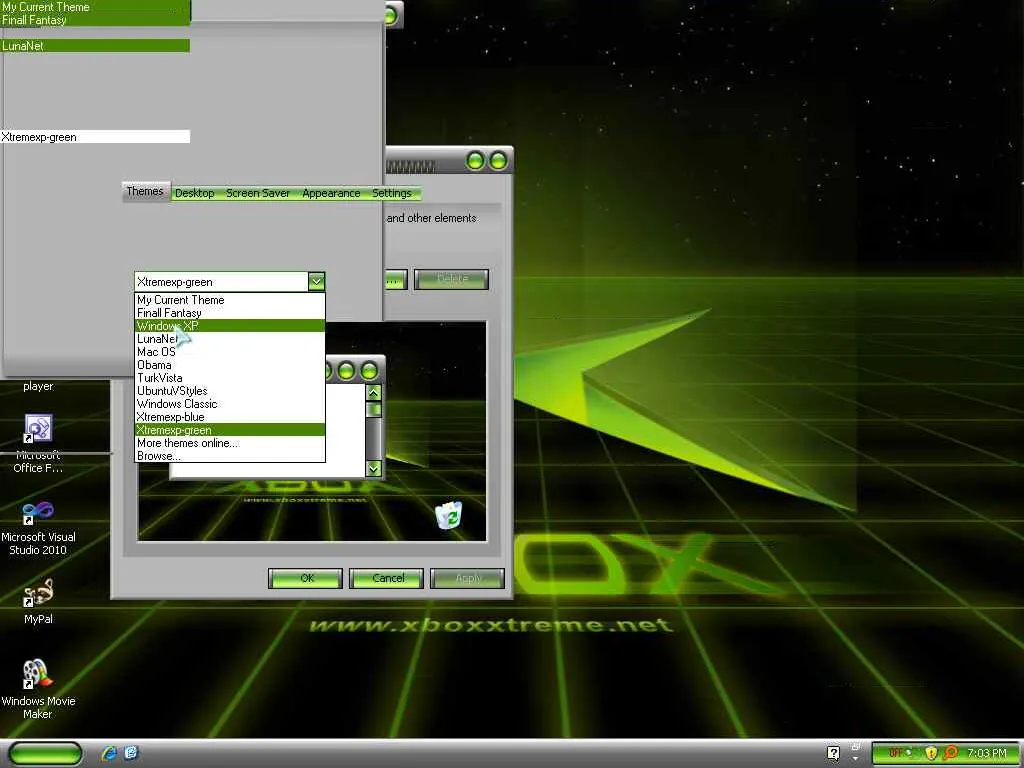The height and width of the screenshot is (768, 1024).
Task: Pick highlighted Xtremexp-green in the open list
Action: 230,430
